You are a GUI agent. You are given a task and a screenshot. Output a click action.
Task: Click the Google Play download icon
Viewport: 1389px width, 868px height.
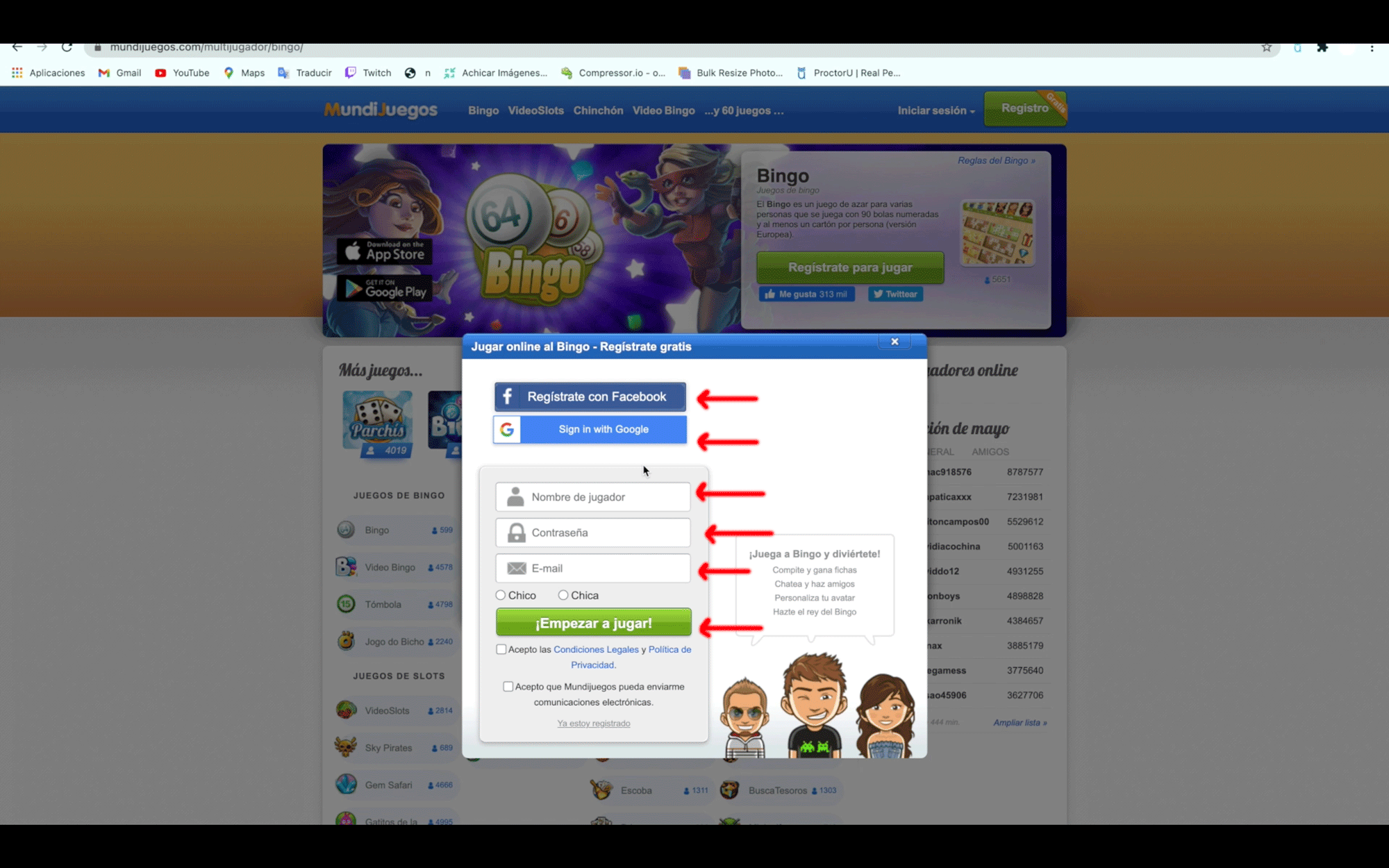[x=389, y=291]
